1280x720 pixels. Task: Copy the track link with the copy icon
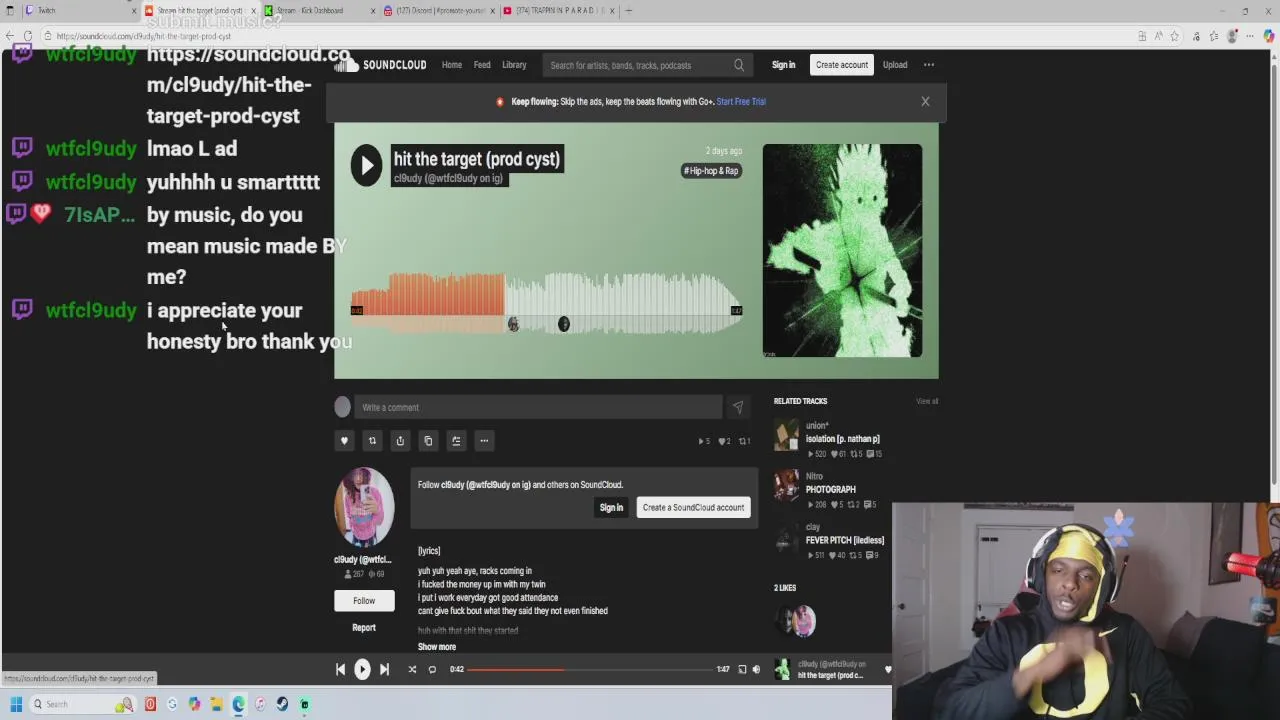point(428,441)
